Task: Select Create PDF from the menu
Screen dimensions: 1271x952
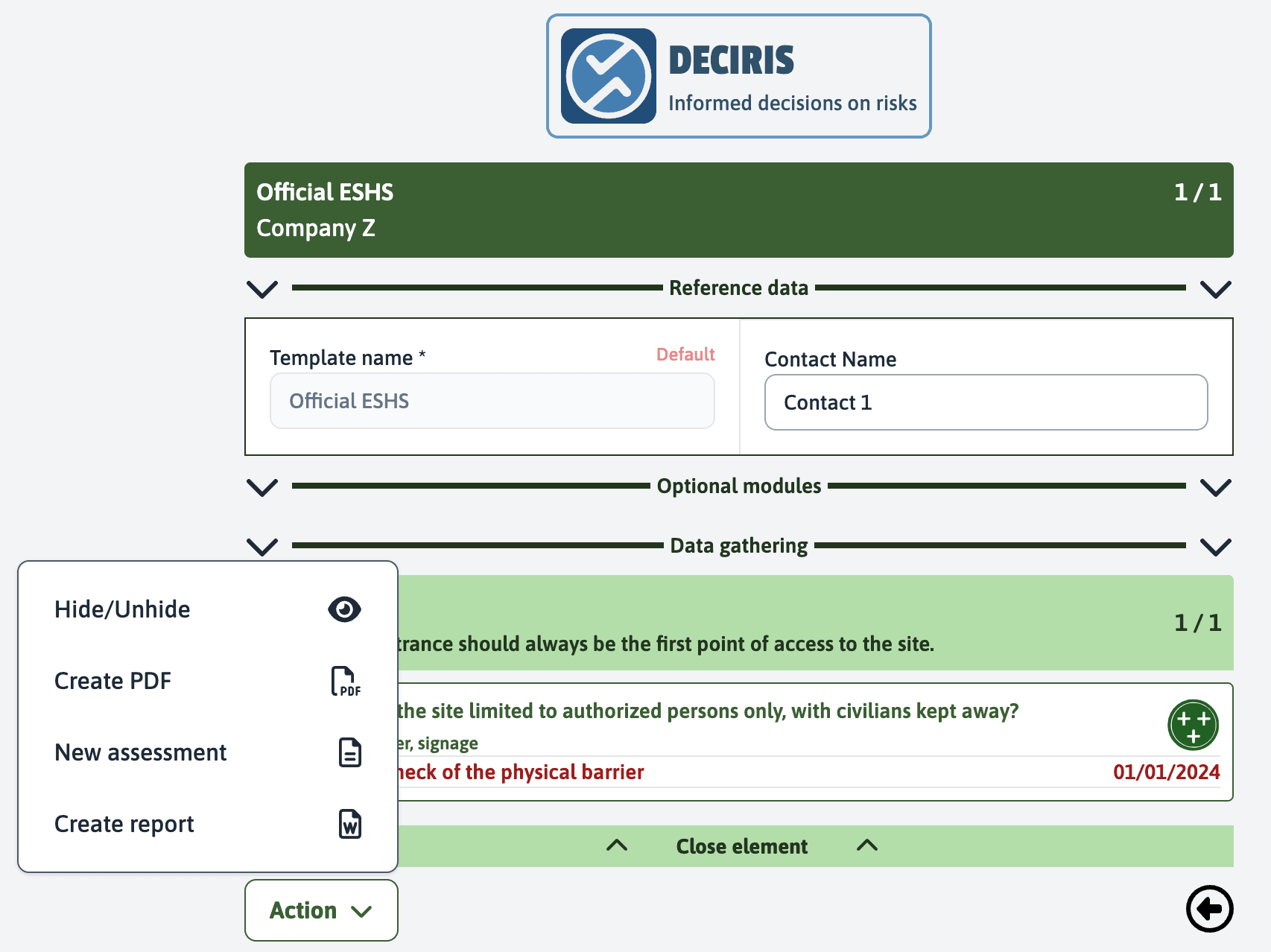Action: point(113,681)
